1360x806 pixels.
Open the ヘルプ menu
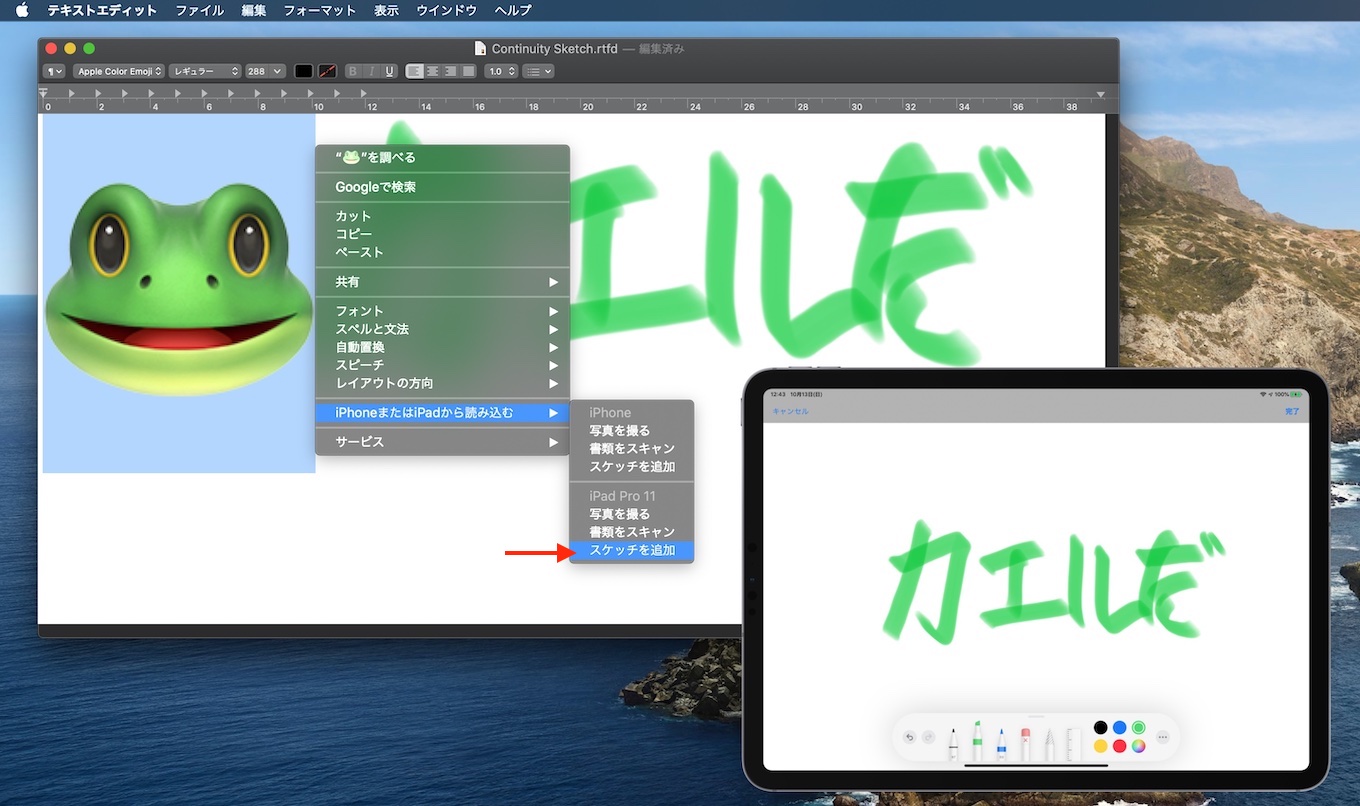click(513, 10)
